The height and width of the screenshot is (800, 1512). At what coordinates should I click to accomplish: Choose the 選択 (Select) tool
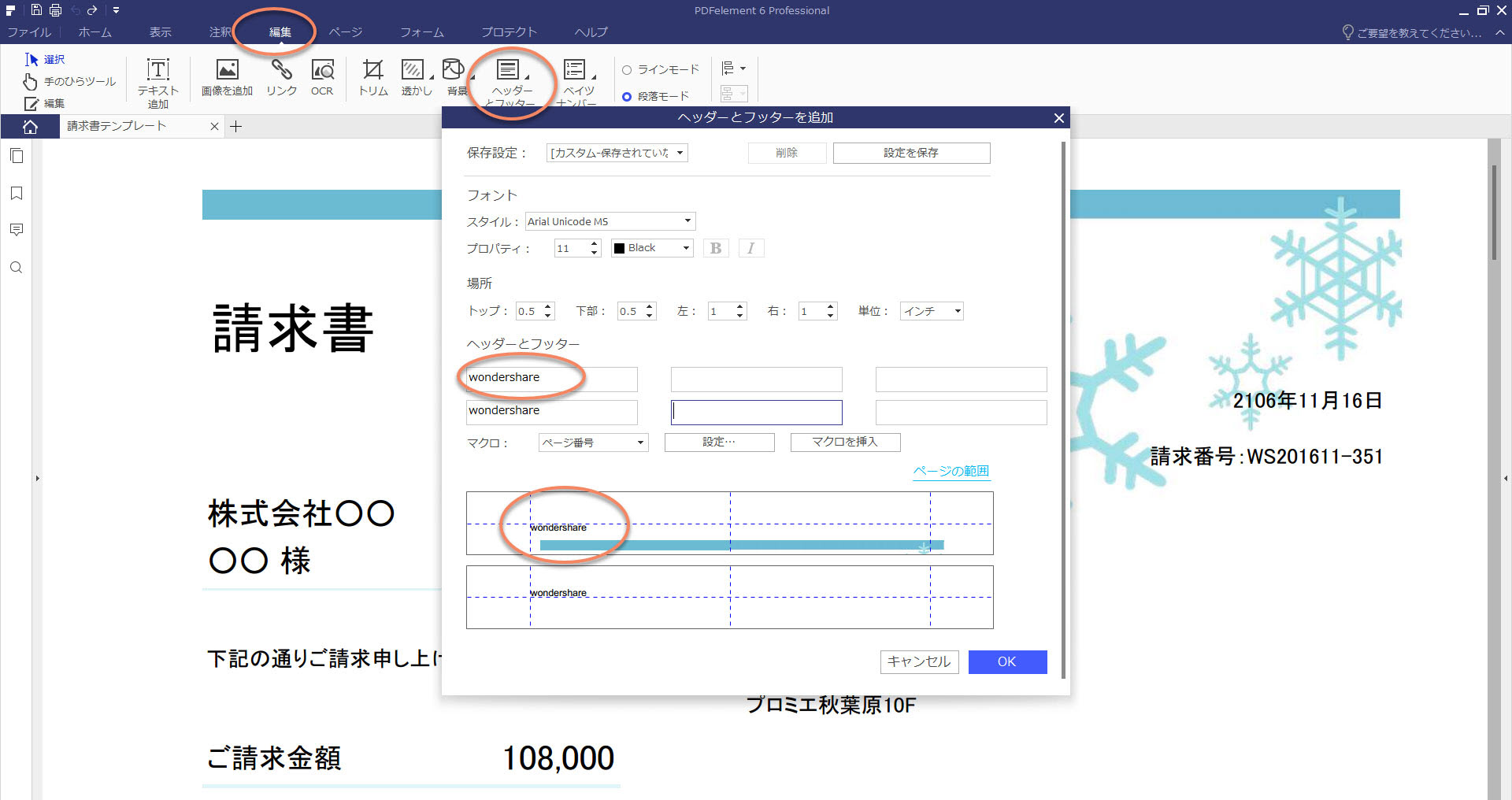45,59
